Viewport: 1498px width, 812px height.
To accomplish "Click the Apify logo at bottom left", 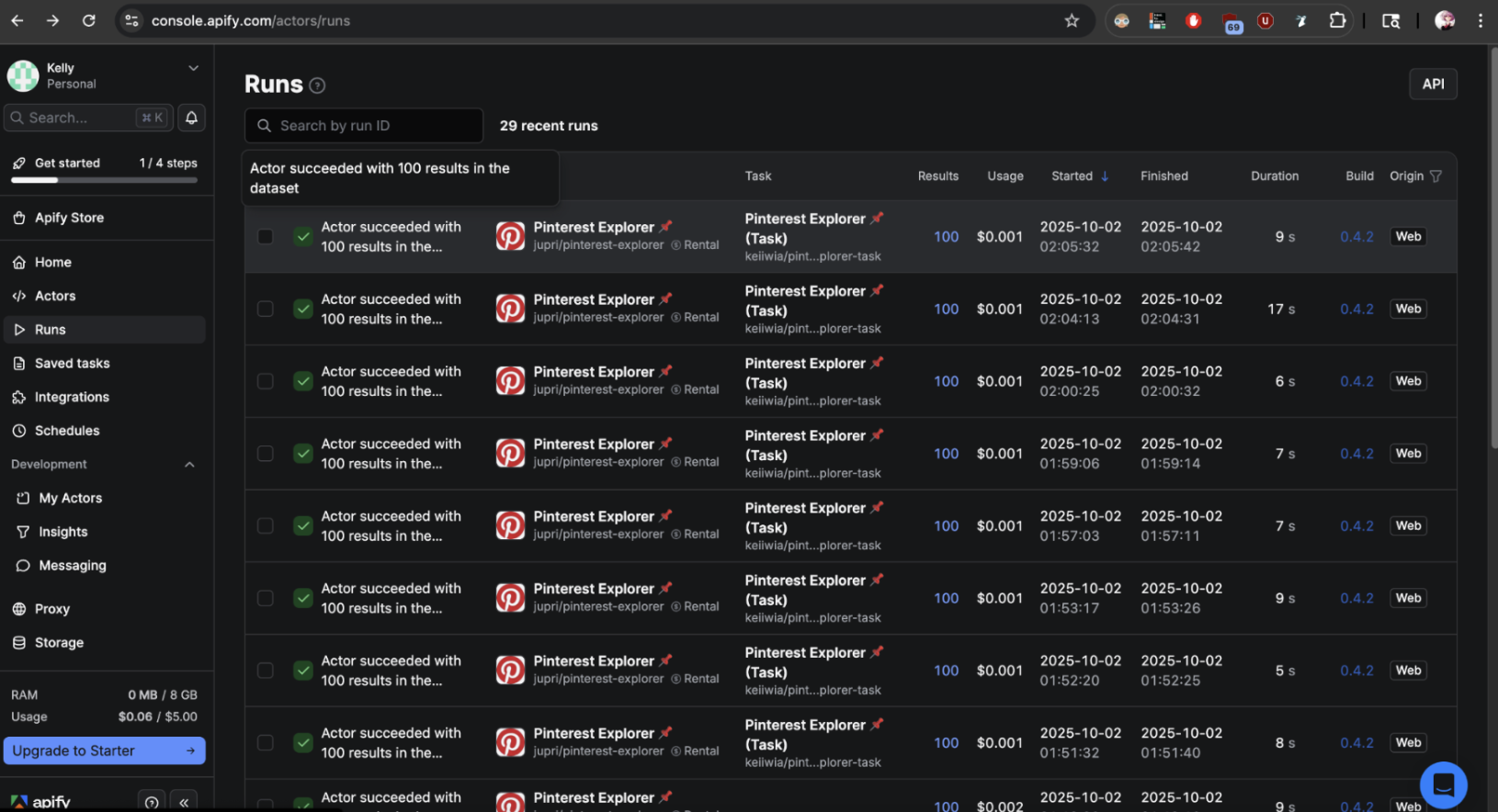I will tap(40, 802).
